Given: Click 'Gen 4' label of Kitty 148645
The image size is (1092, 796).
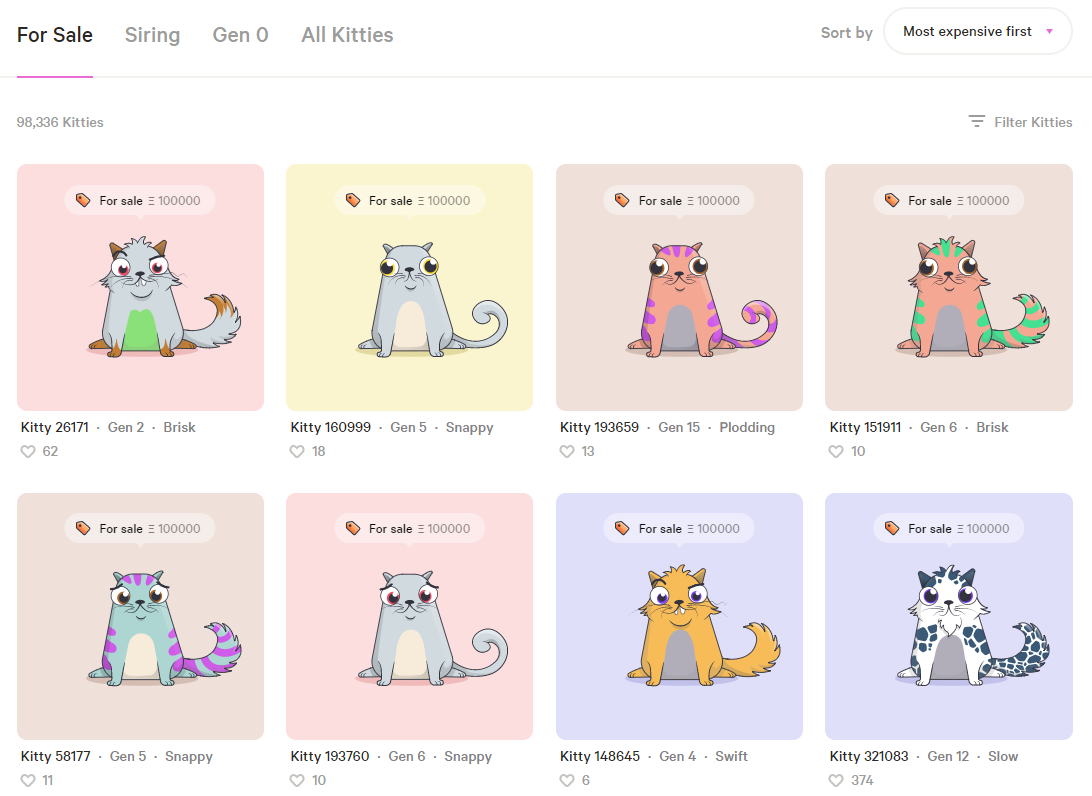Looking at the screenshot, I should pos(678,756).
